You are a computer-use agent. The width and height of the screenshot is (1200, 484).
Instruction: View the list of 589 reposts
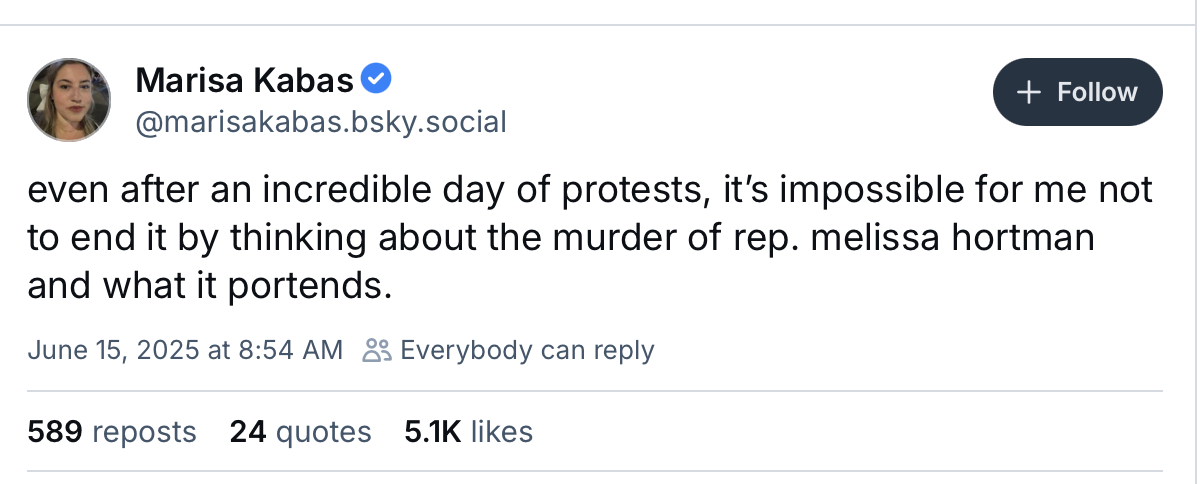pos(112,432)
